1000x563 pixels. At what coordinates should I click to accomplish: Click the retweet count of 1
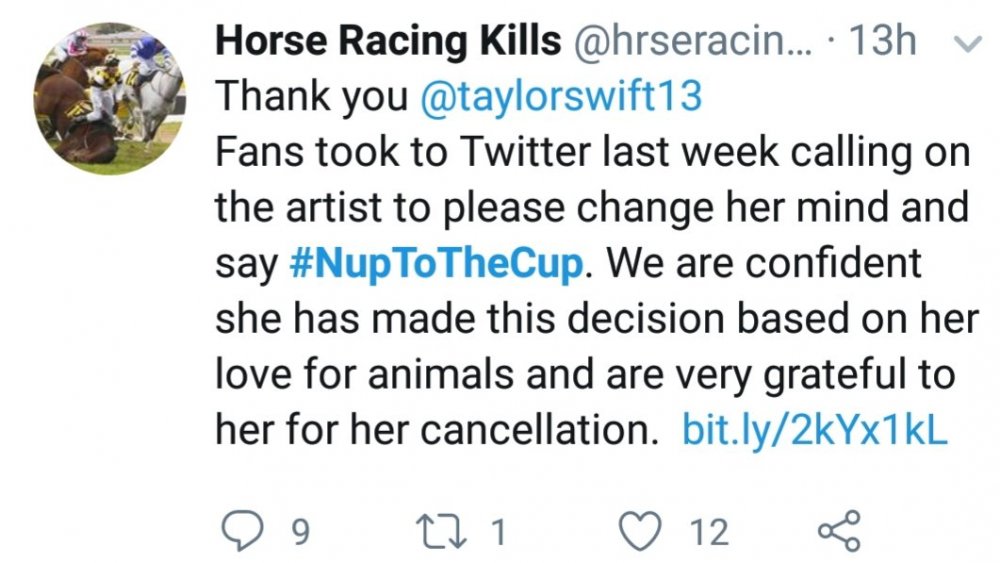point(496,532)
